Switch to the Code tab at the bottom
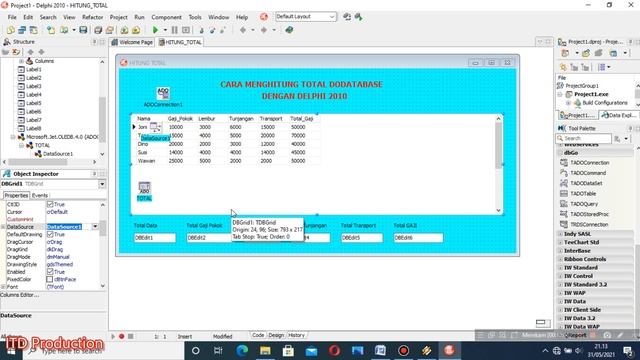 [x=258, y=335]
